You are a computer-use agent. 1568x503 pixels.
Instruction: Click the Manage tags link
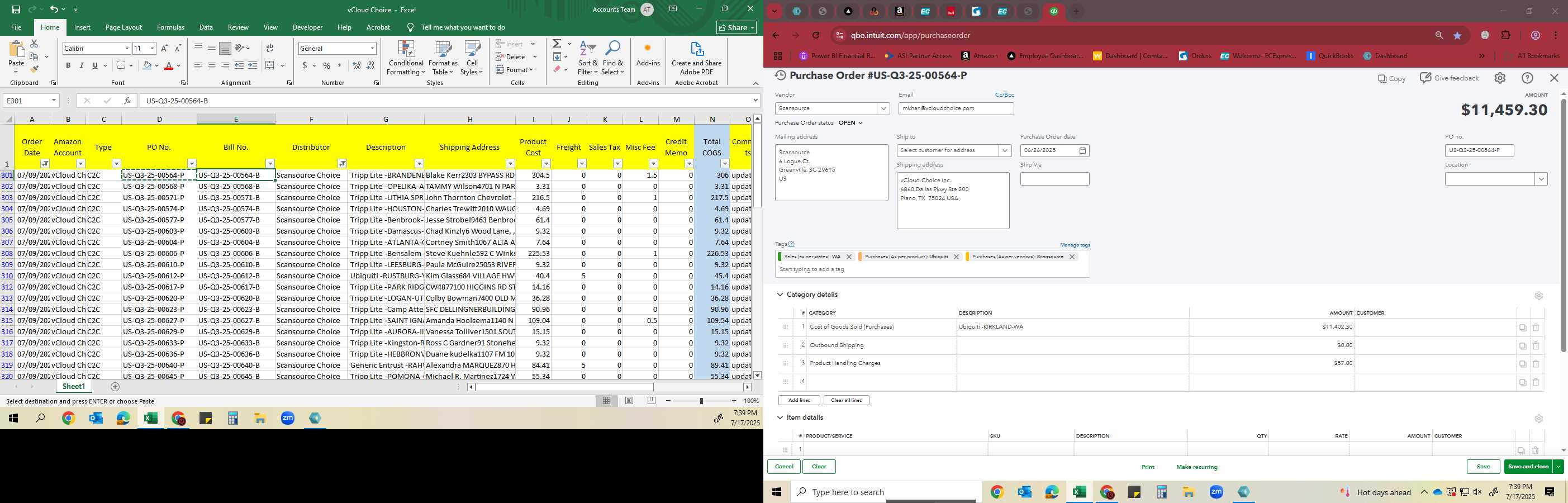(x=1075, y=245)
